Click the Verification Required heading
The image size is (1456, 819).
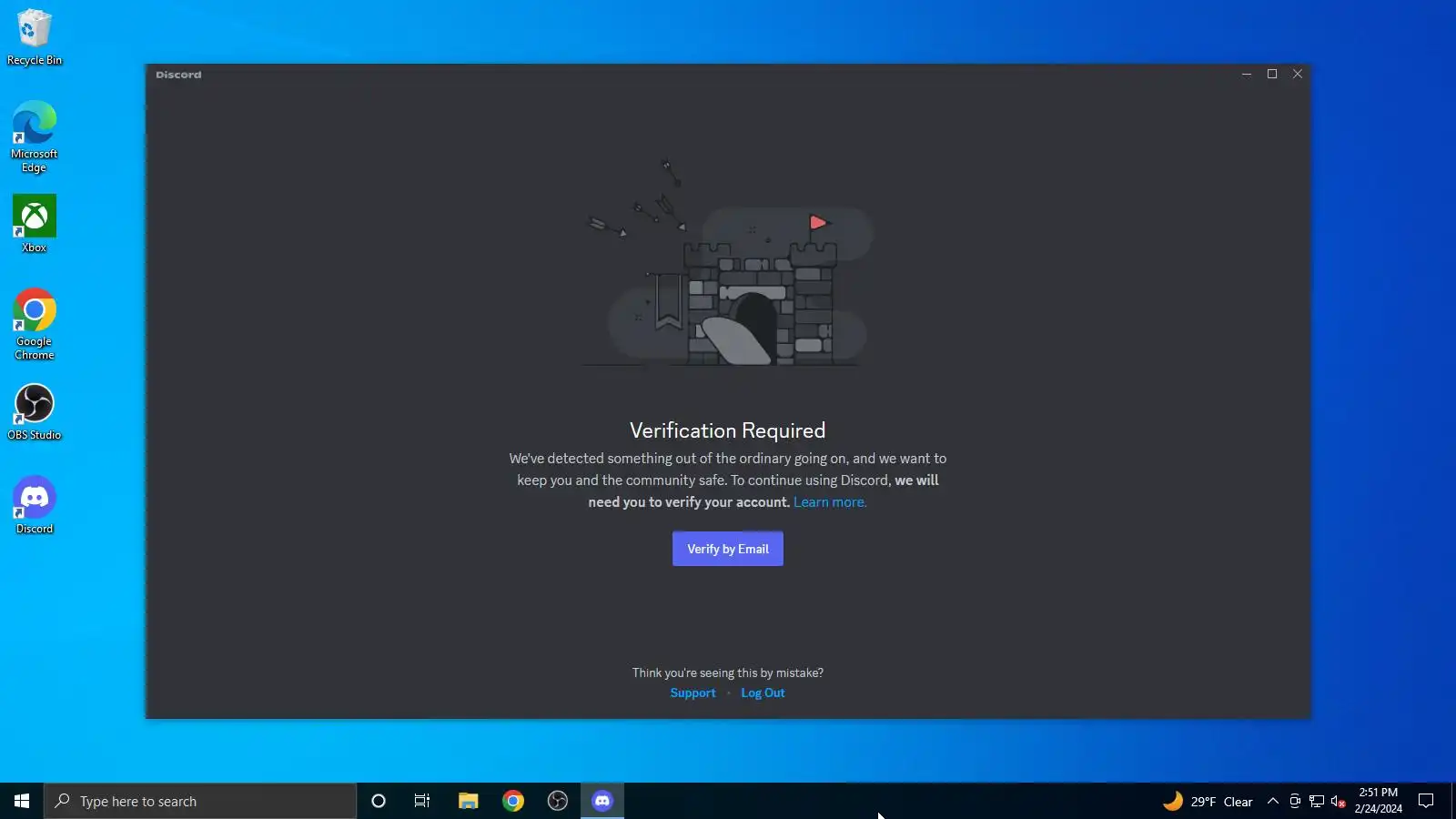tap(727, 430)
